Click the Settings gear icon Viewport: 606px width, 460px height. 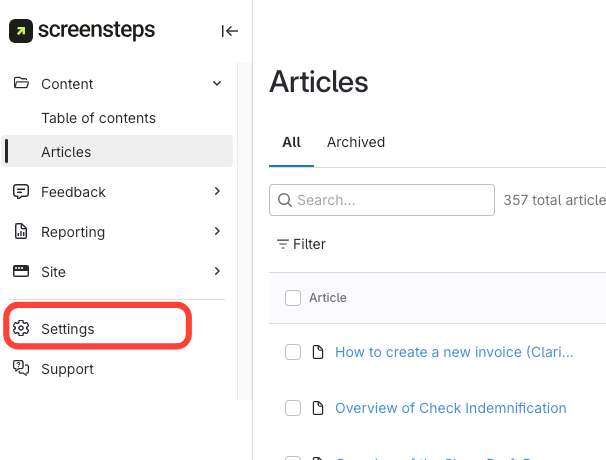[21, 328]
